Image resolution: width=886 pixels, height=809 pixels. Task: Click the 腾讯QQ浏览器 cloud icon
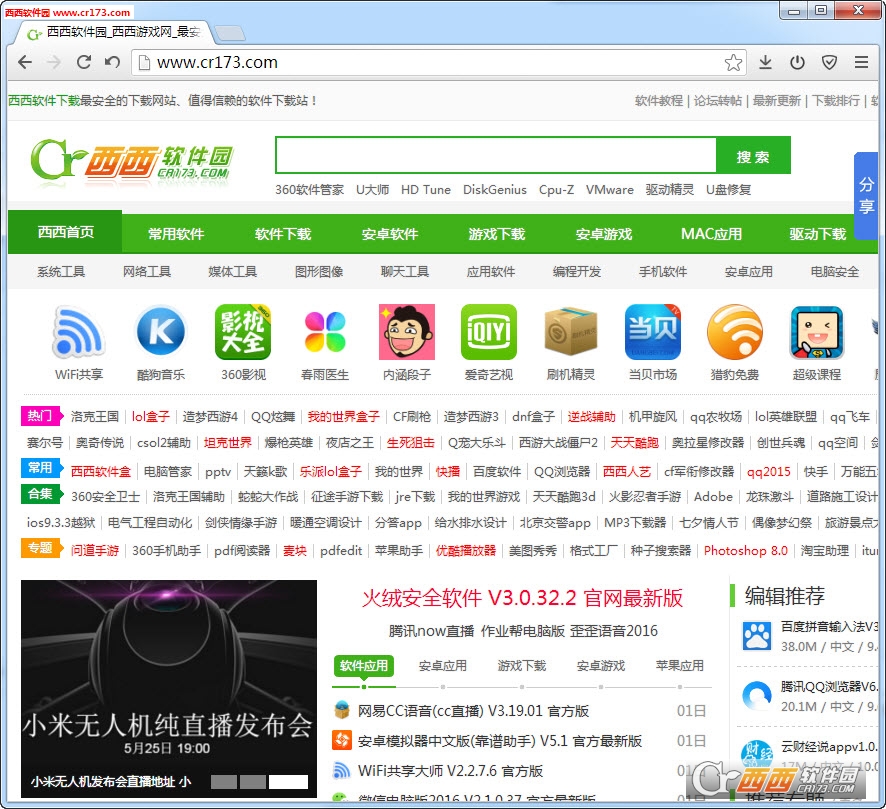(x=757, y=696)
